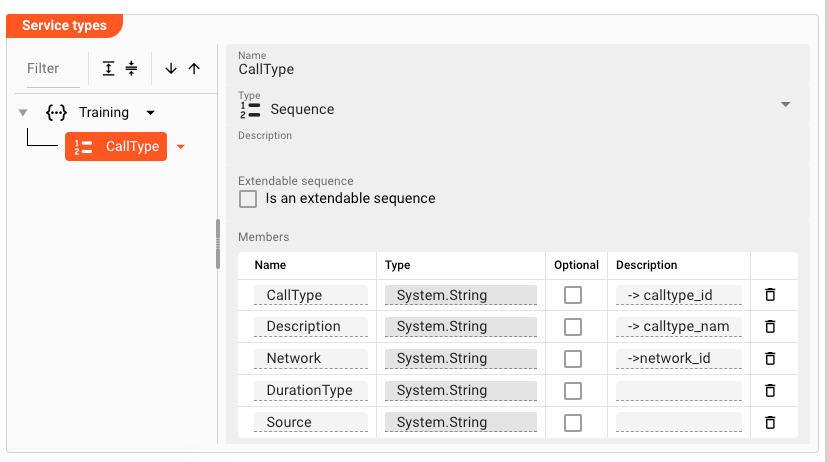827x462 pixels.
Task: Open the CallType node orange dropdown arrow
Action: tap(181, 147)
